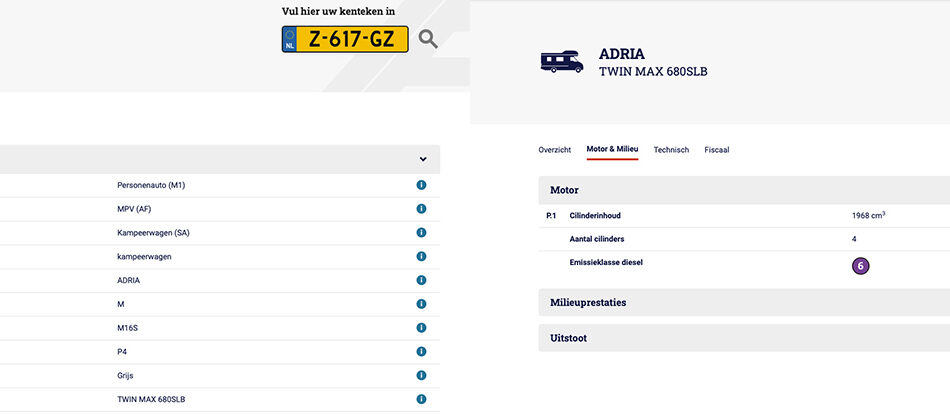Click info icon next to Personenauto (M1)
The width and height of the screenshot is (950, 414).
tap(421, 185)
